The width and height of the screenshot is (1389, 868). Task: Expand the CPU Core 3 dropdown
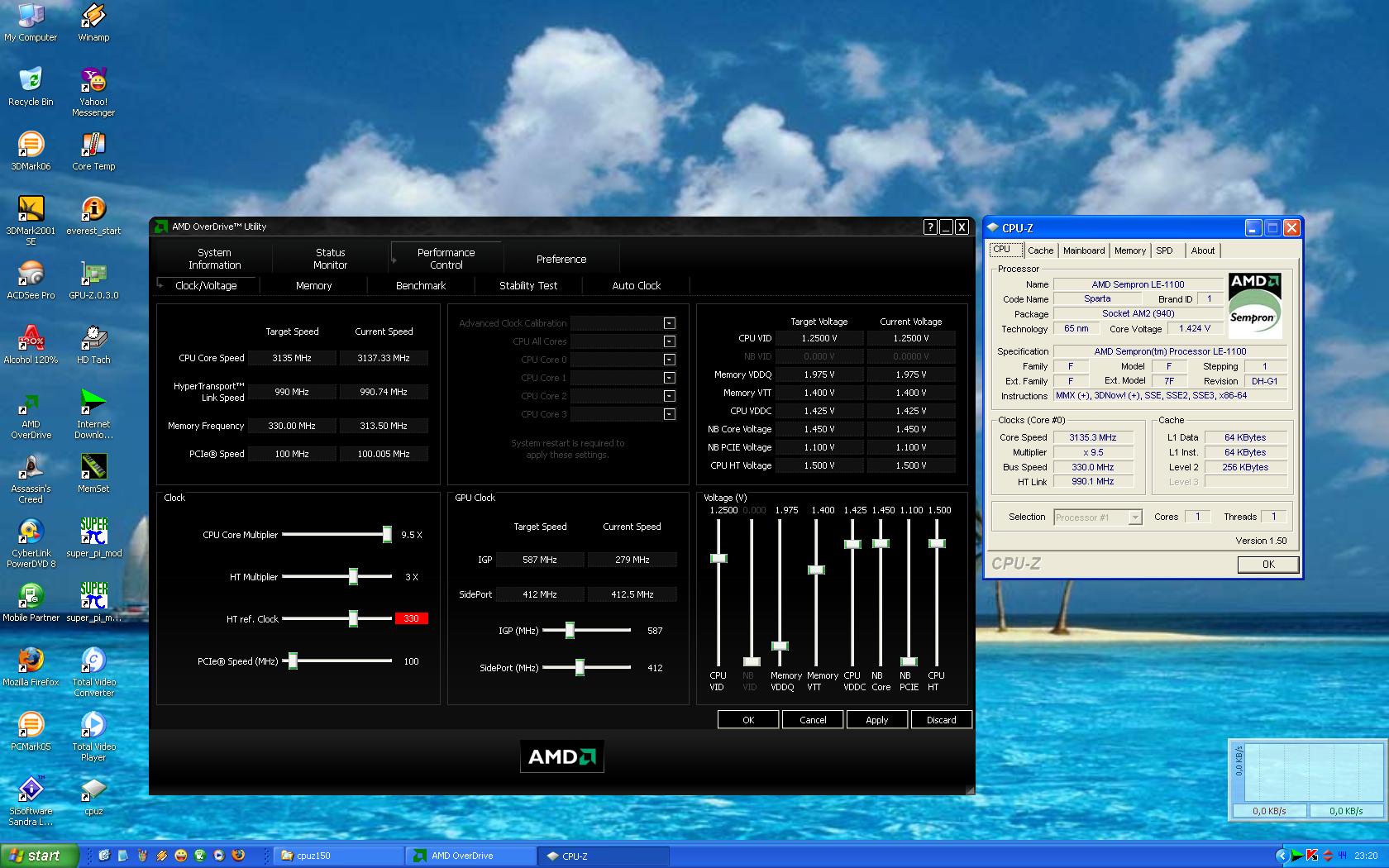coord(670,414)
